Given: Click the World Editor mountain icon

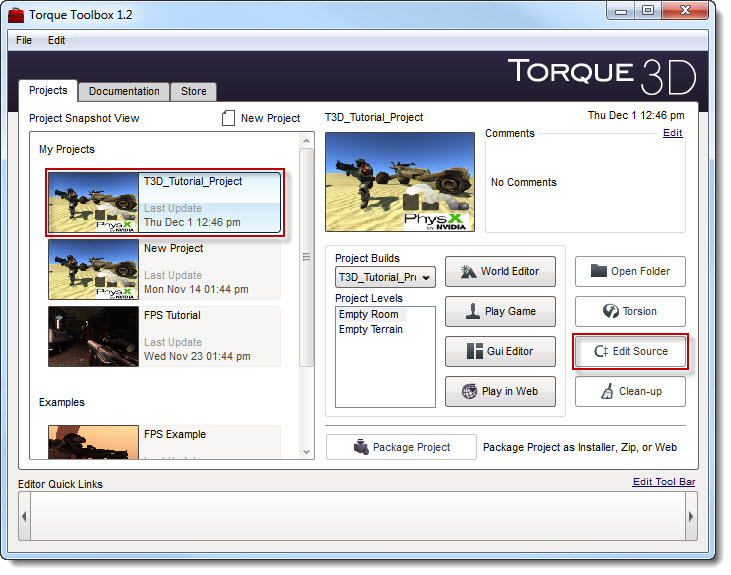Looking at the screenshot, I should point(468,271).
